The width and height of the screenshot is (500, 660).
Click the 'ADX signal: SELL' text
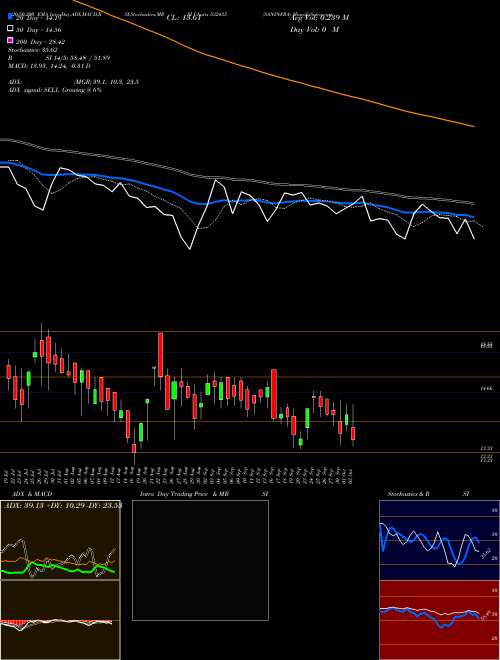(x=34, y=90)
